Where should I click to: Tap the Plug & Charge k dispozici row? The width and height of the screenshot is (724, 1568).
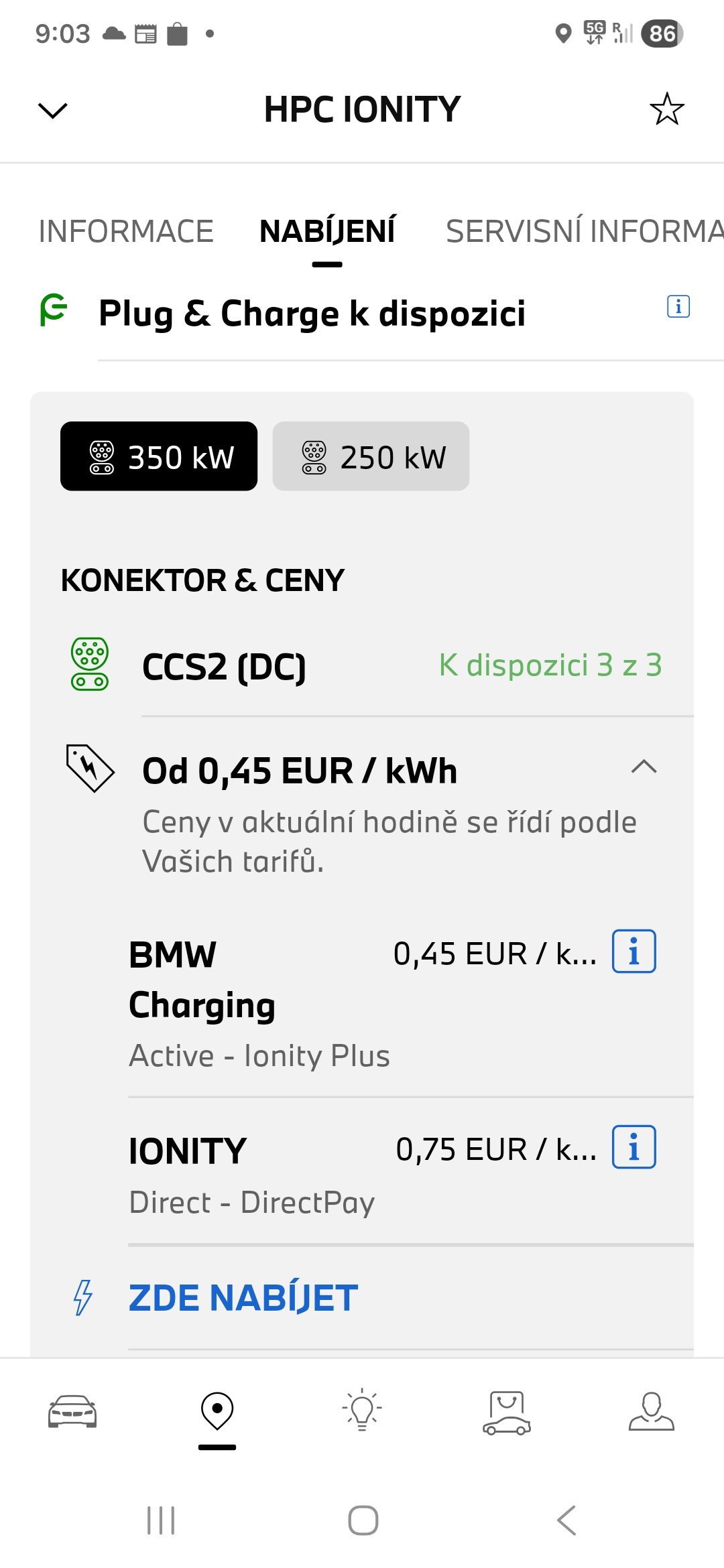coord(312,314)
